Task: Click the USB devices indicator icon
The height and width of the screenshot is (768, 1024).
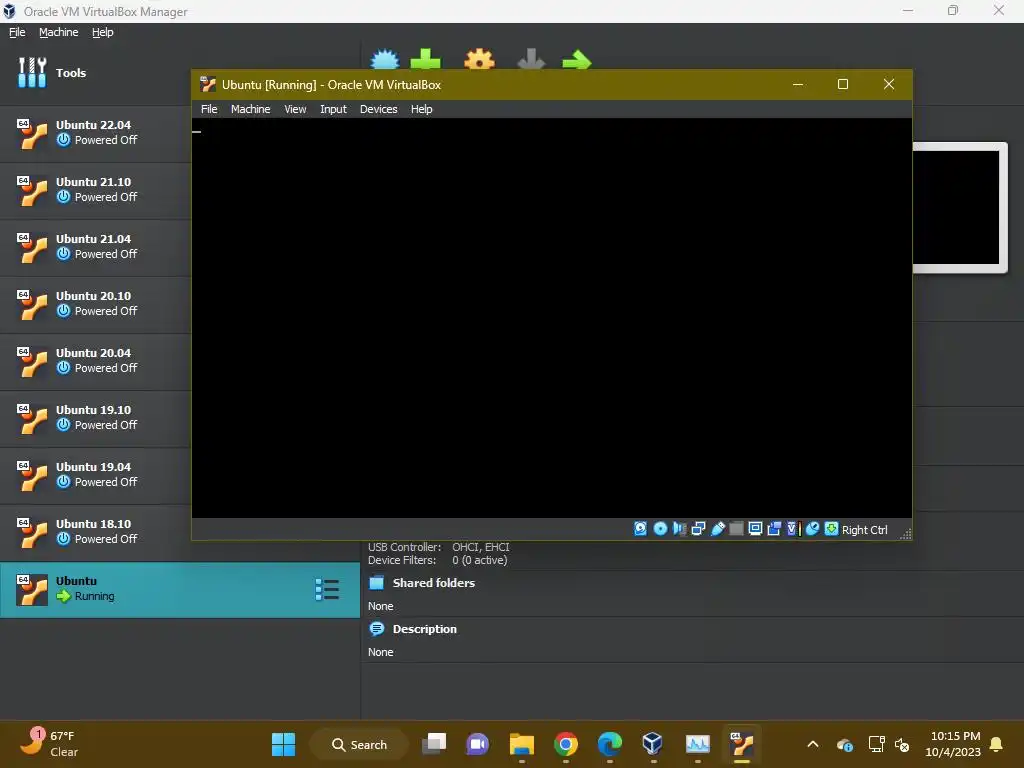Action: tap(717, 529)
